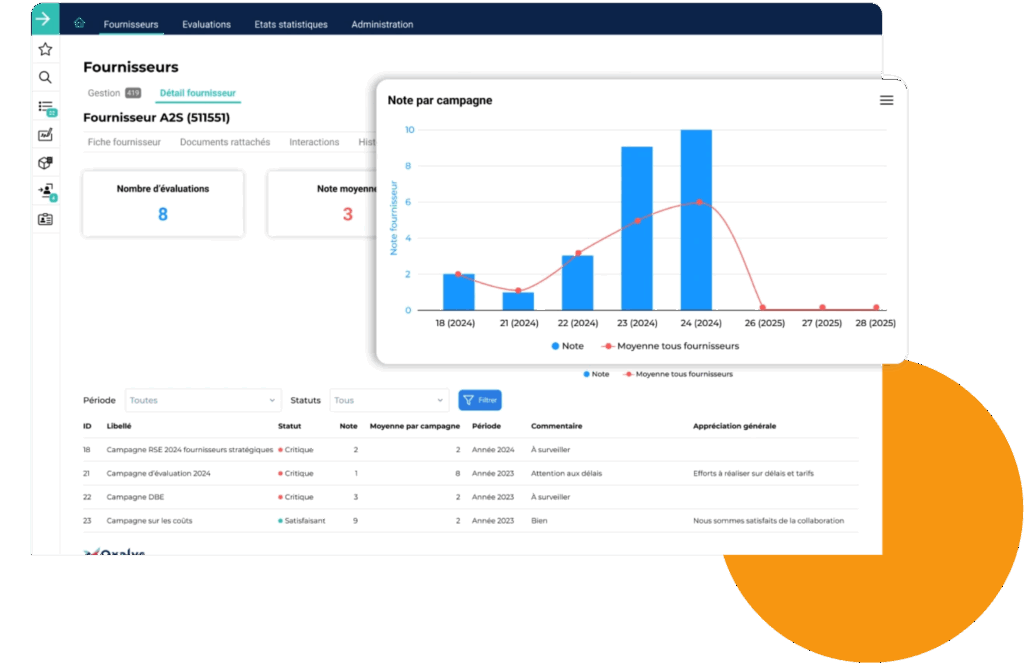Open the chart hamburger menu
This screenshot has width=1024, height=663.
click(x=886, y=100)
